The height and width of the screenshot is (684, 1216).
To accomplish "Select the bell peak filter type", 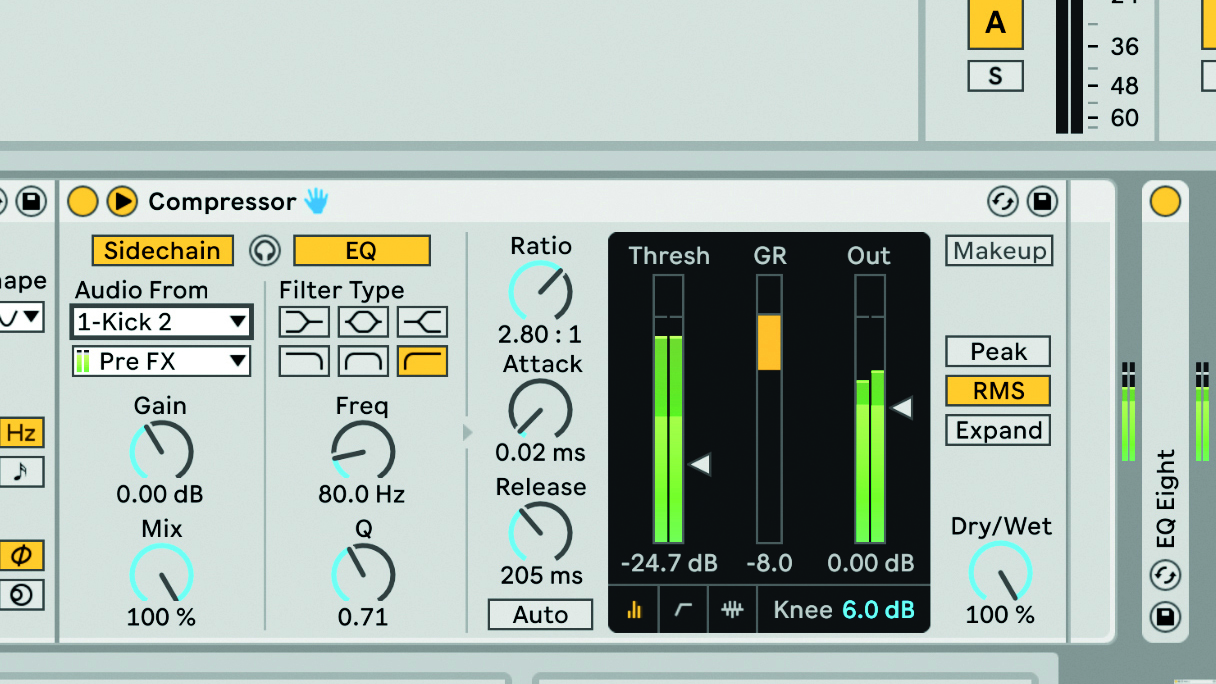I will point(363,322).
